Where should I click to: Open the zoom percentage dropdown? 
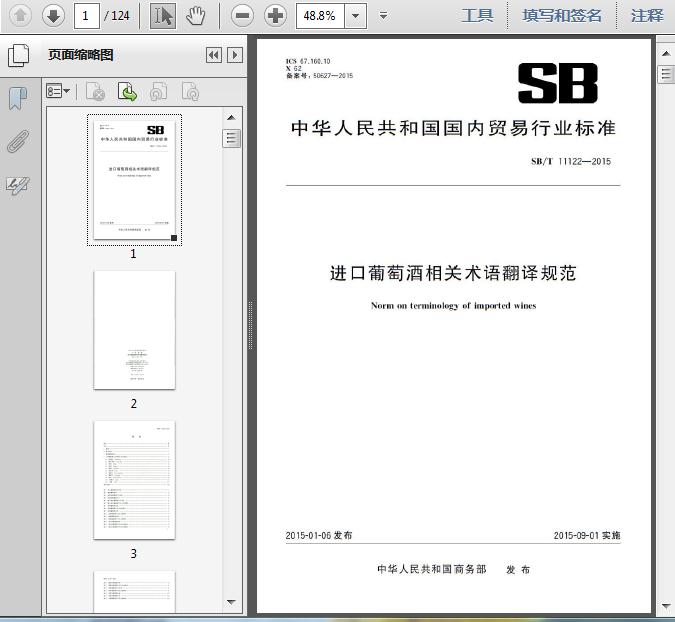tap(355, 16)
